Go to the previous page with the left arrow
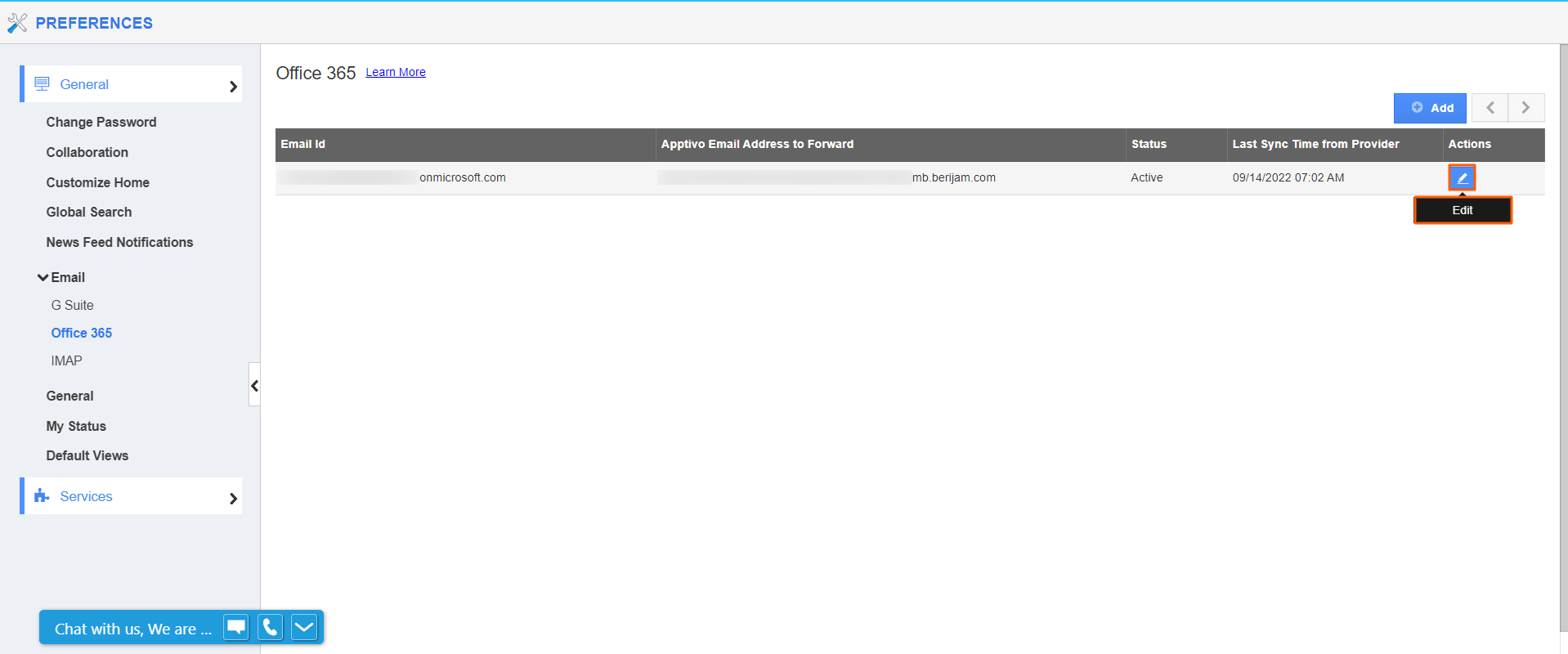Screen dimensions: 1568x654 click(1490, 108)
